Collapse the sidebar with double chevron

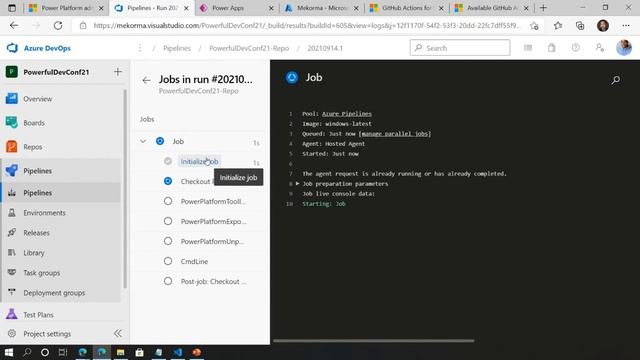coord(118,333)
